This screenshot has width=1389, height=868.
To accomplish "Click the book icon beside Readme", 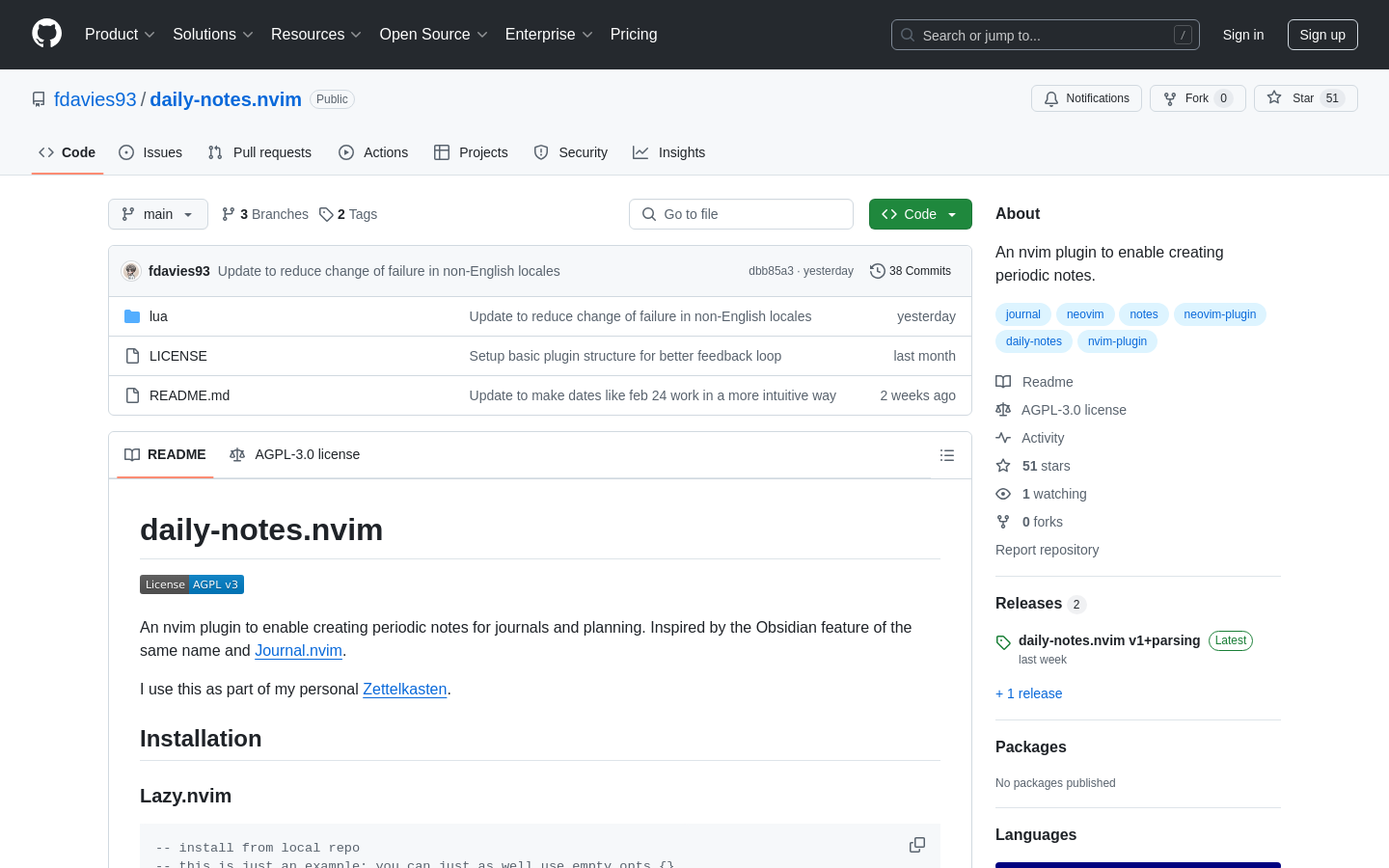I will pos(1003,382).
